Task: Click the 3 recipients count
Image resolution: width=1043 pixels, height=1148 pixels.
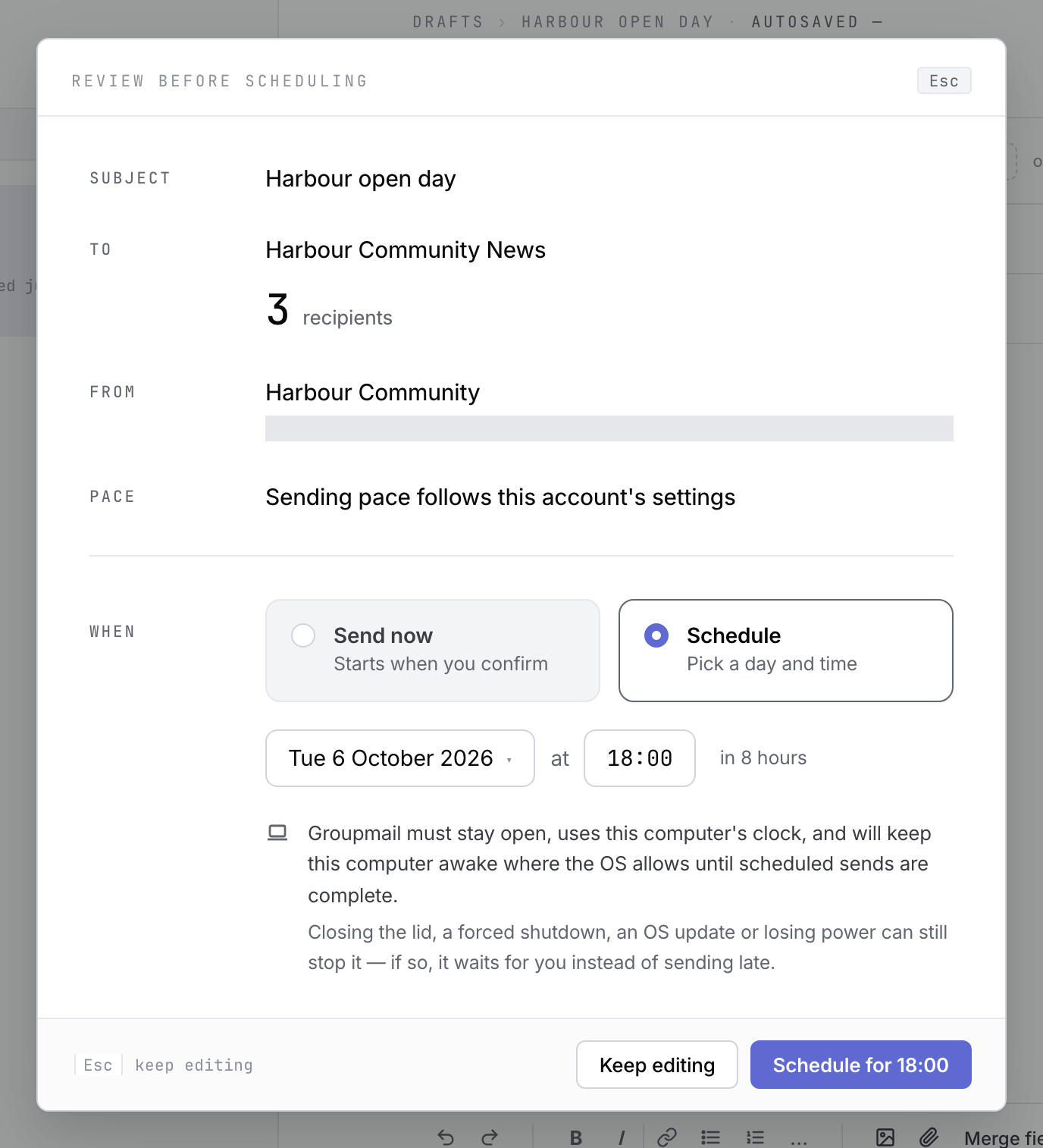Action: (330, 311)
